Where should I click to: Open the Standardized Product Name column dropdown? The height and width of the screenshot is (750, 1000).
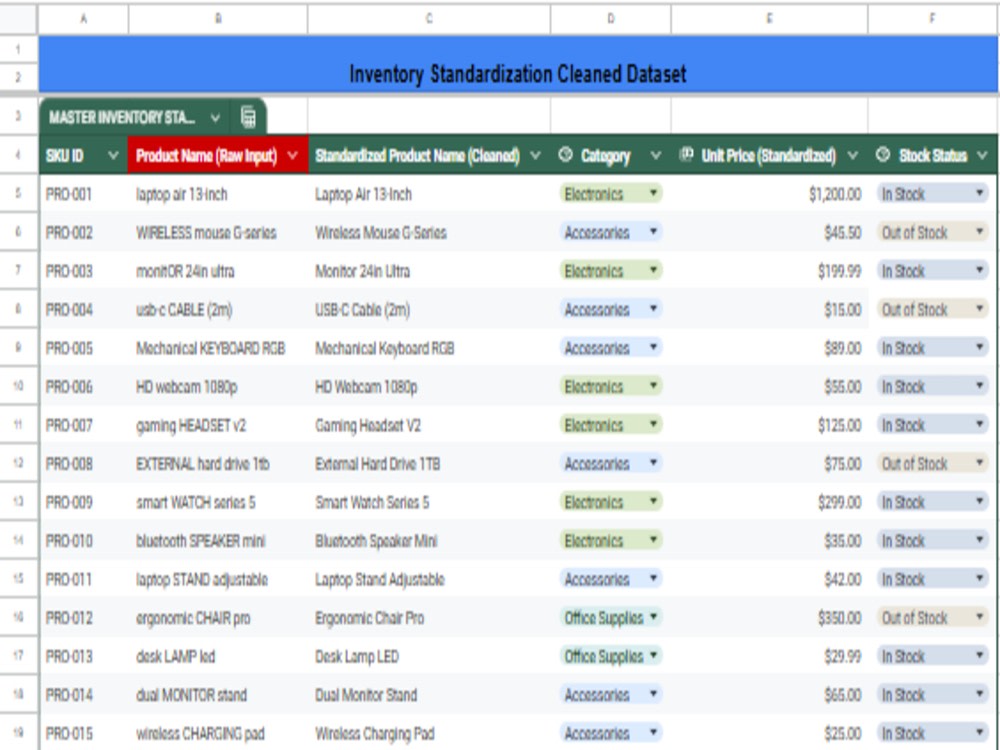535,156
